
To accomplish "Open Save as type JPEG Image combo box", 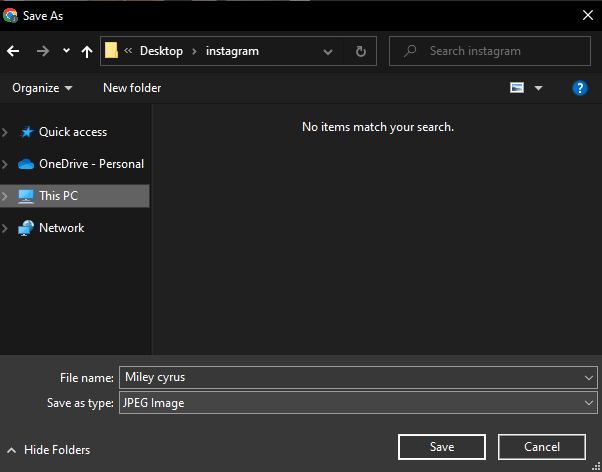I will (x=358, y=403).
